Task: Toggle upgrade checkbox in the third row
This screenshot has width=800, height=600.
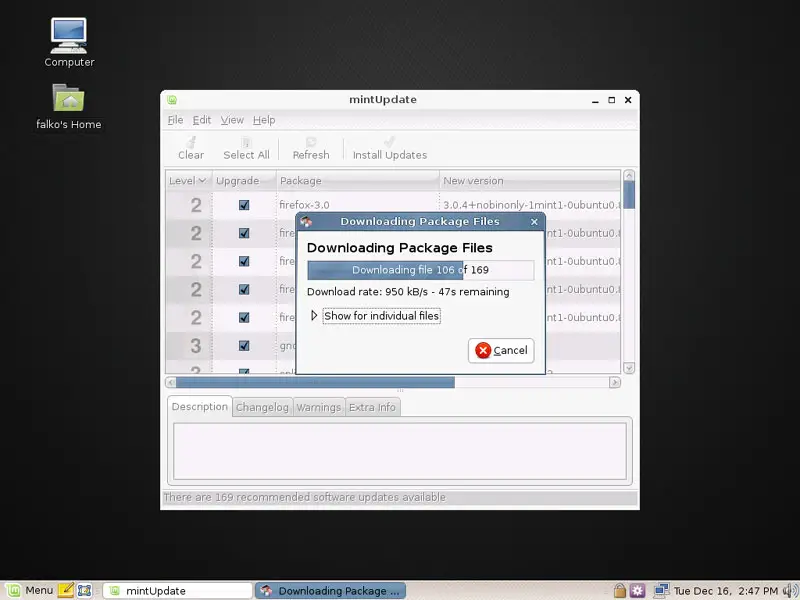Action: pos(244,261)
